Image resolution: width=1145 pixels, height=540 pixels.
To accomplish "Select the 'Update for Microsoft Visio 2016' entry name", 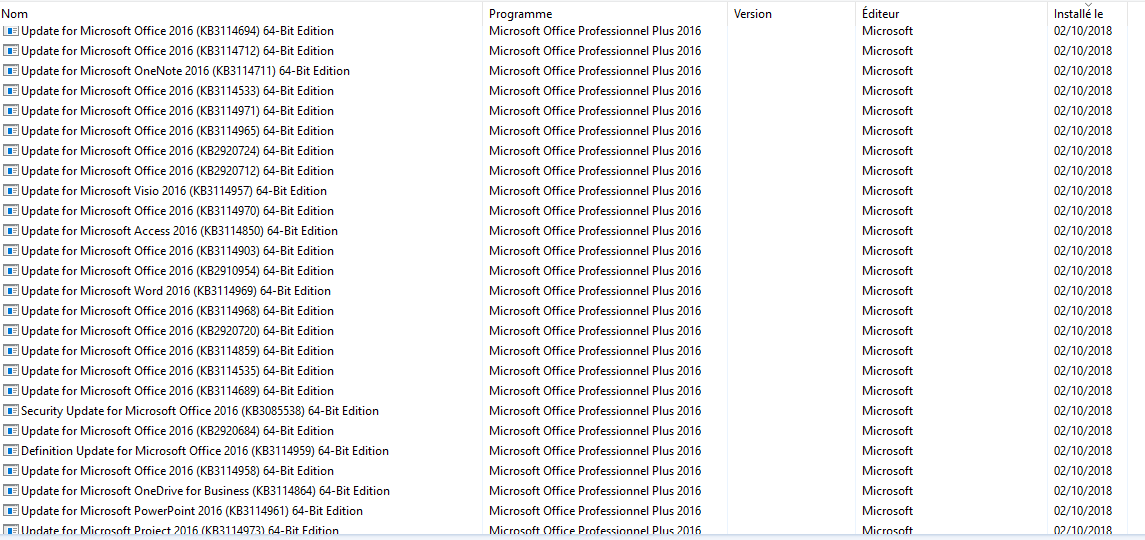I will 174,191.
